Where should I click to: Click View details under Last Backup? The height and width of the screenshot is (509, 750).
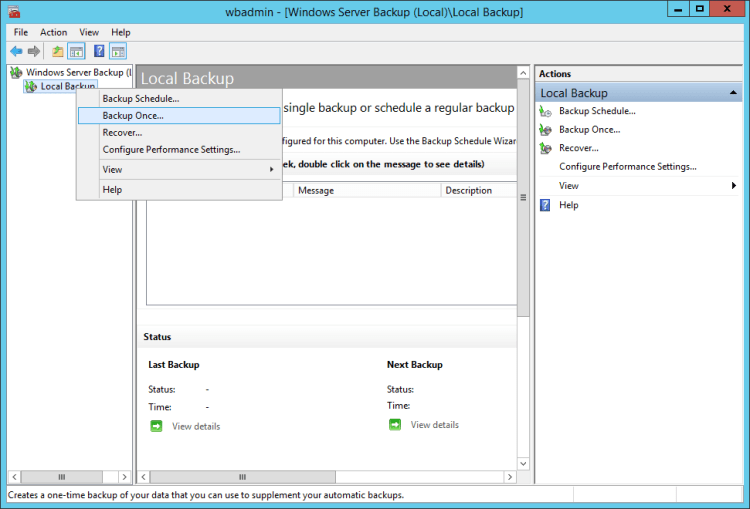click(196, 426)
